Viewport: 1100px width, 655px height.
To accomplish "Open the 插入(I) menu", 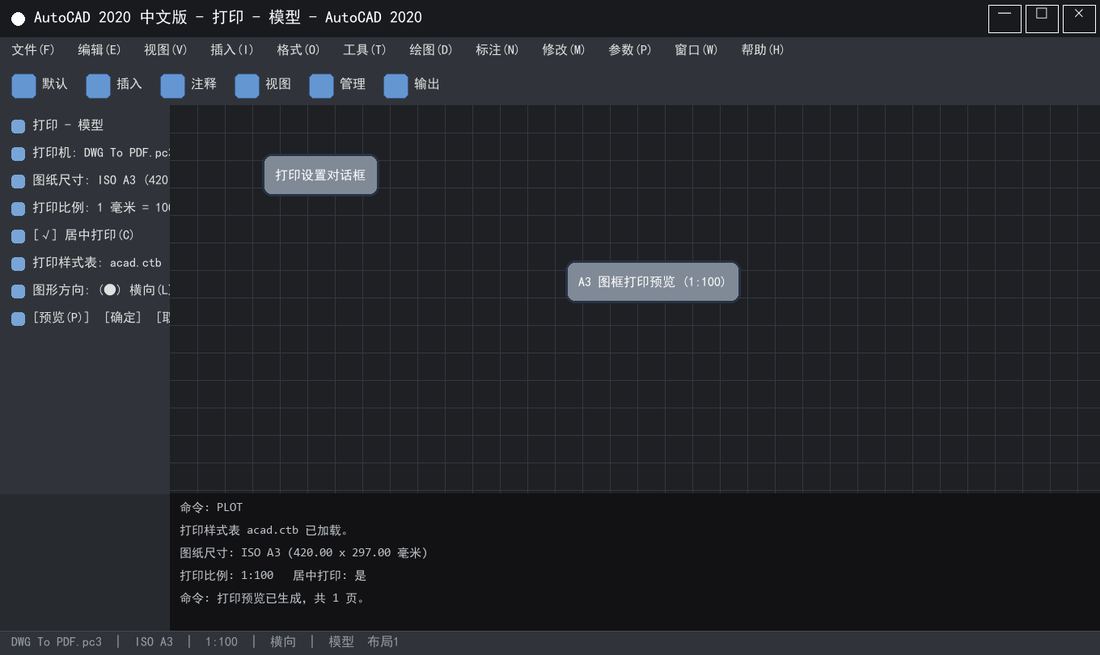I will coord(232,50).
